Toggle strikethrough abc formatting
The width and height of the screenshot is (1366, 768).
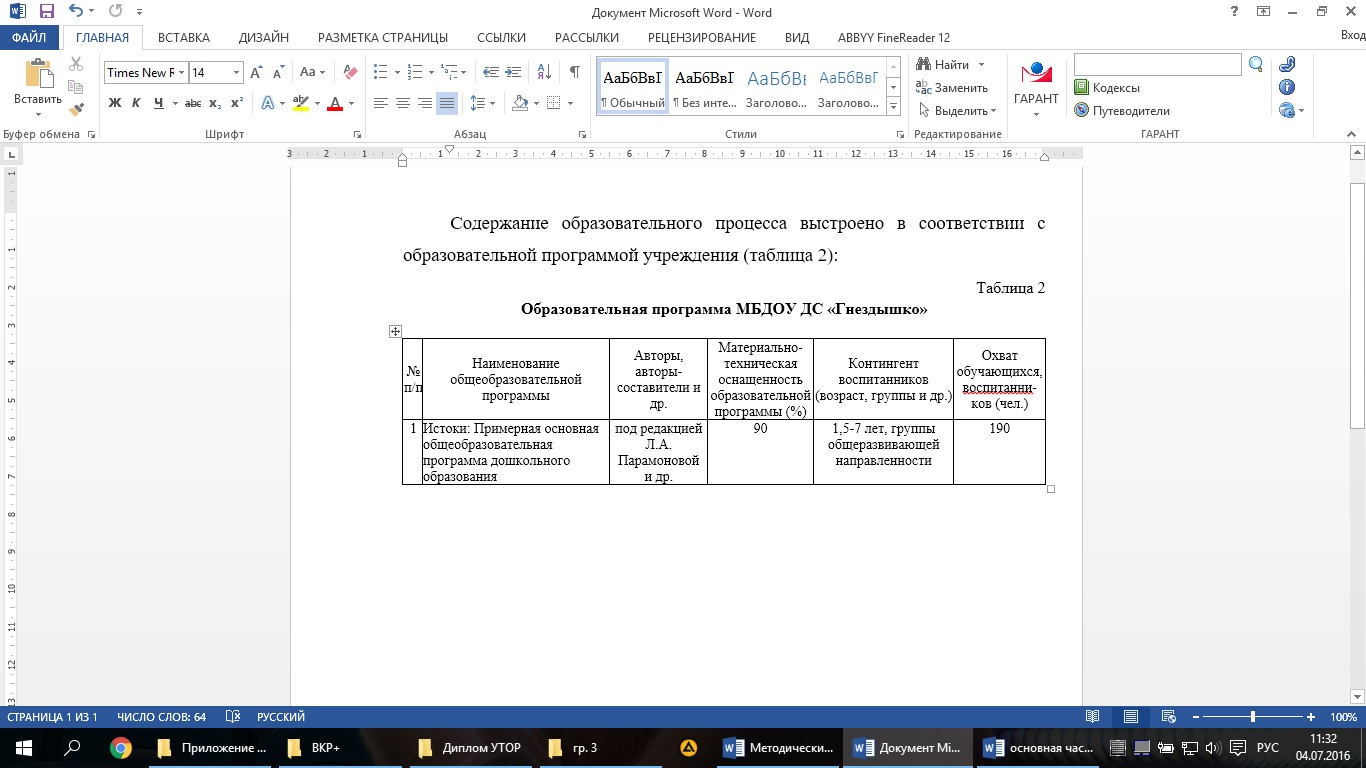(x=193, y=103)
